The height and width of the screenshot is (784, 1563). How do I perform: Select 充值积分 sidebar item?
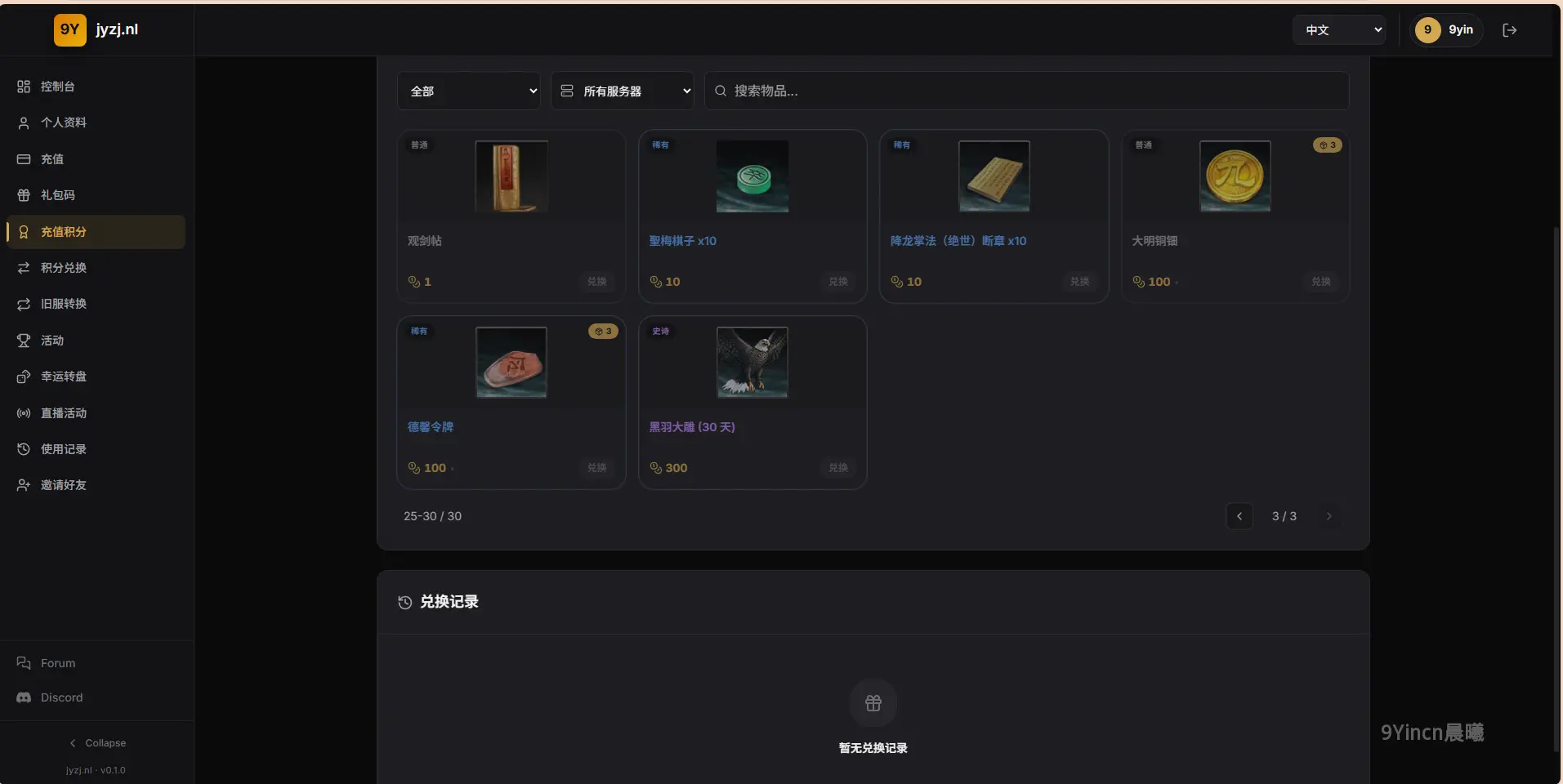96,232
